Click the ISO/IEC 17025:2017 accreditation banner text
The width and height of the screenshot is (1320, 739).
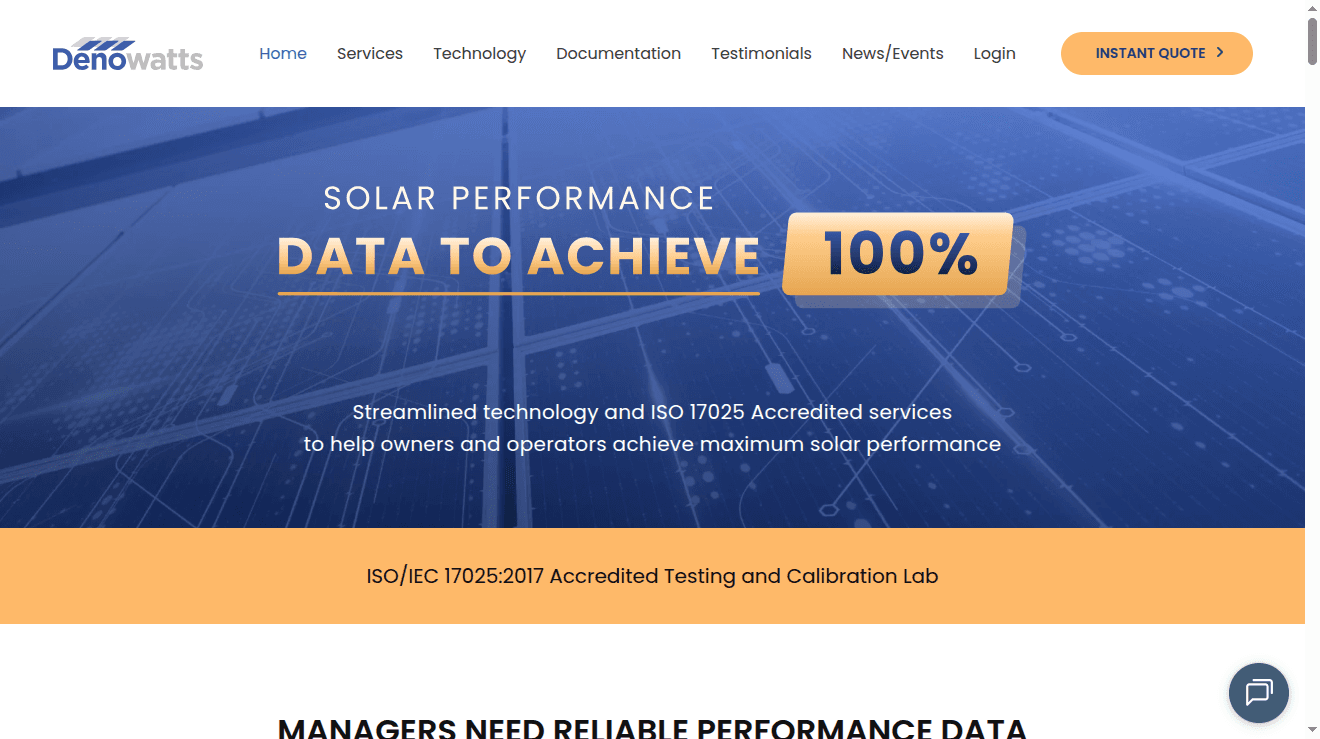point(652,576)
